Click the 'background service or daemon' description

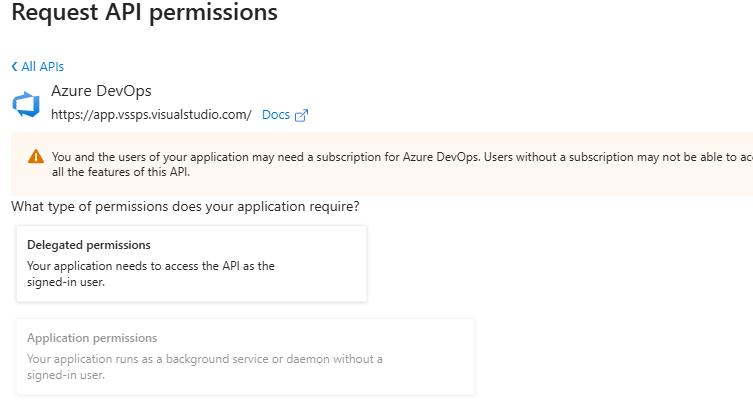(x=205, y=359)
